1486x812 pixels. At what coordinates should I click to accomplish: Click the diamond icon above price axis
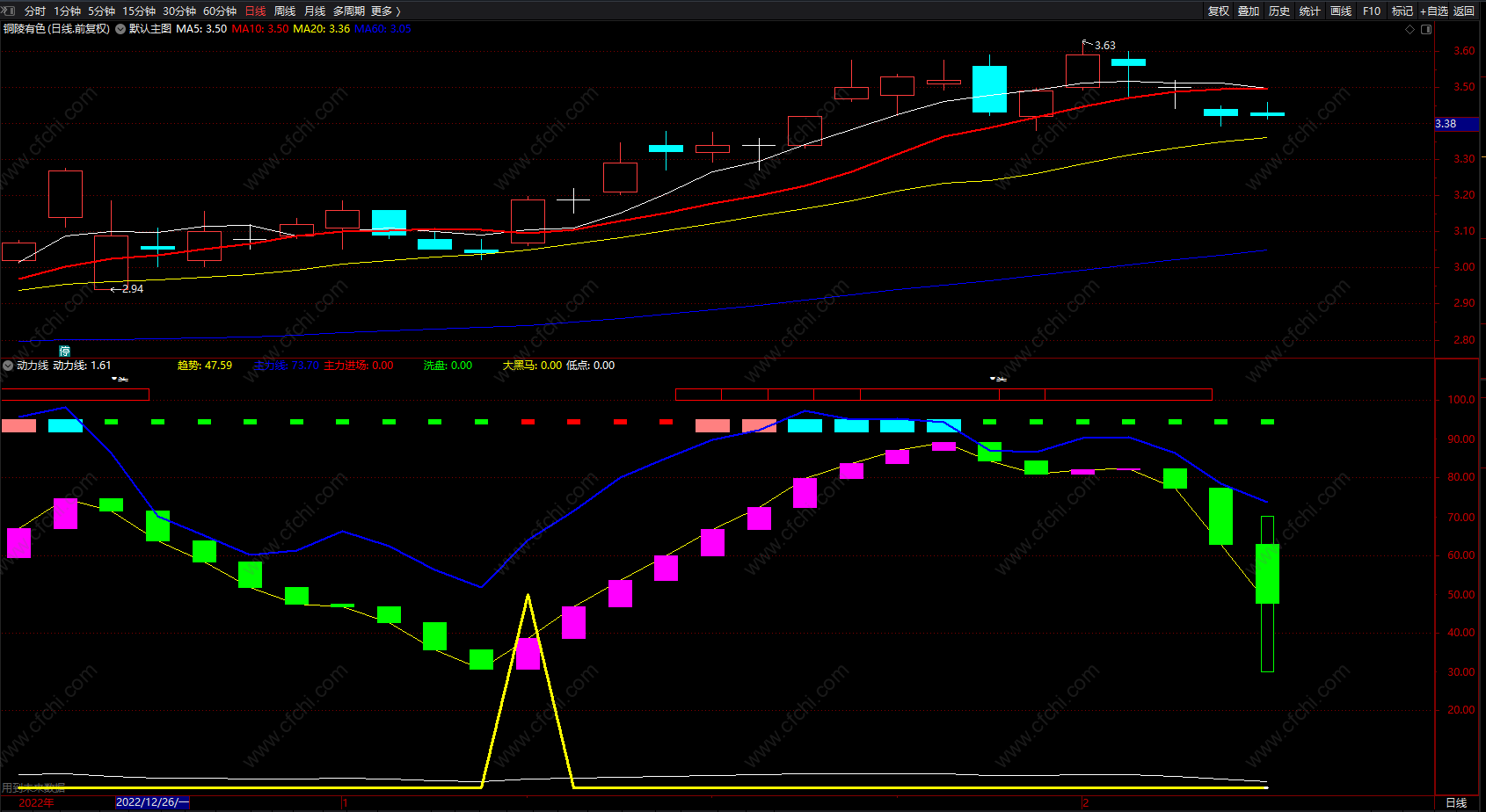click(1410, 29)
